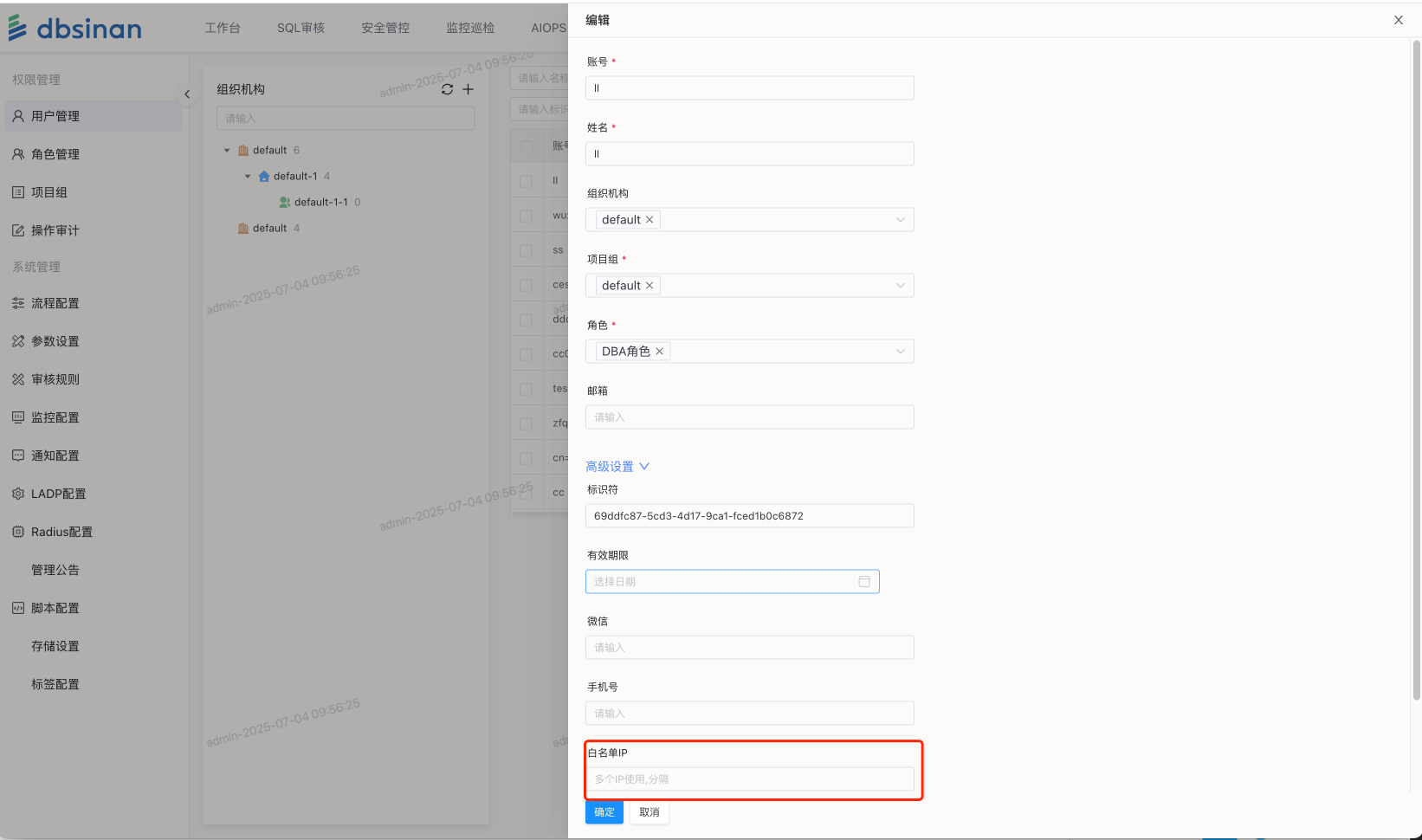Collapse the default-1 tree node

pos(248,177)
